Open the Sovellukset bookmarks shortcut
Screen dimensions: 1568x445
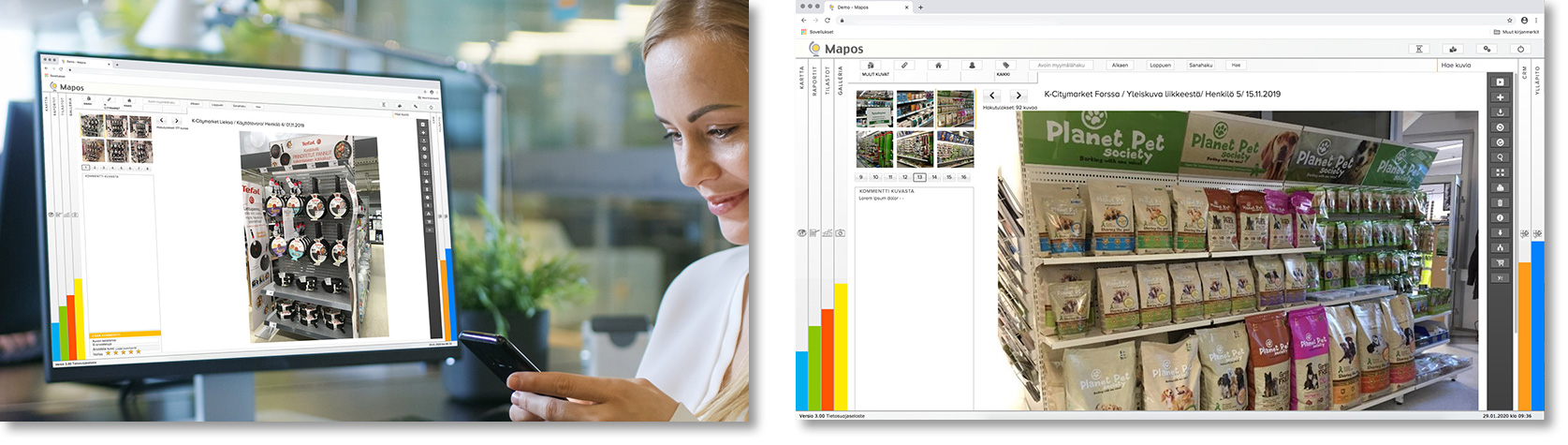pyautogui.click(x=818, y=32)
